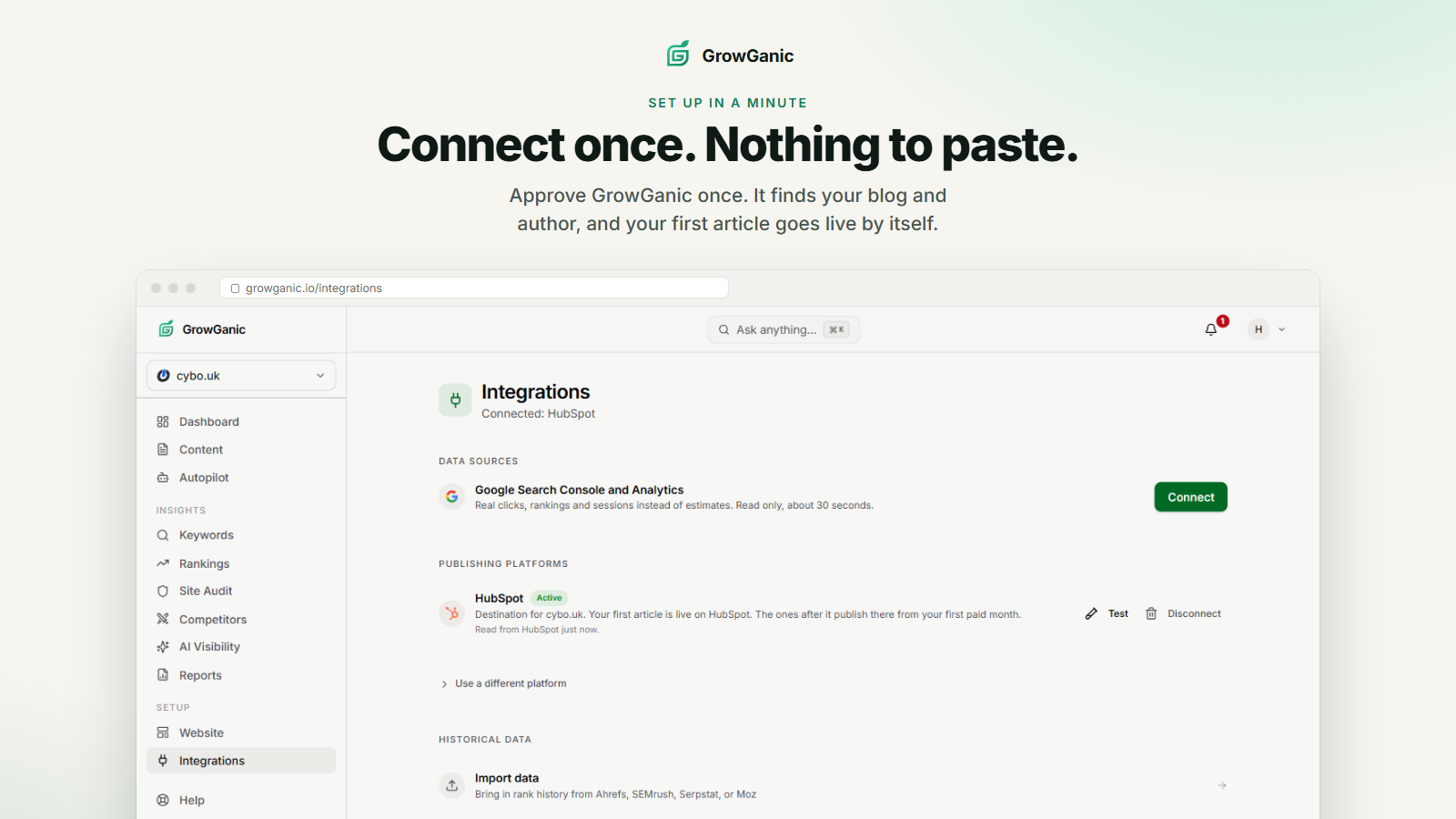
Task: Click the H user avatar
Action: click(1259, 329)
